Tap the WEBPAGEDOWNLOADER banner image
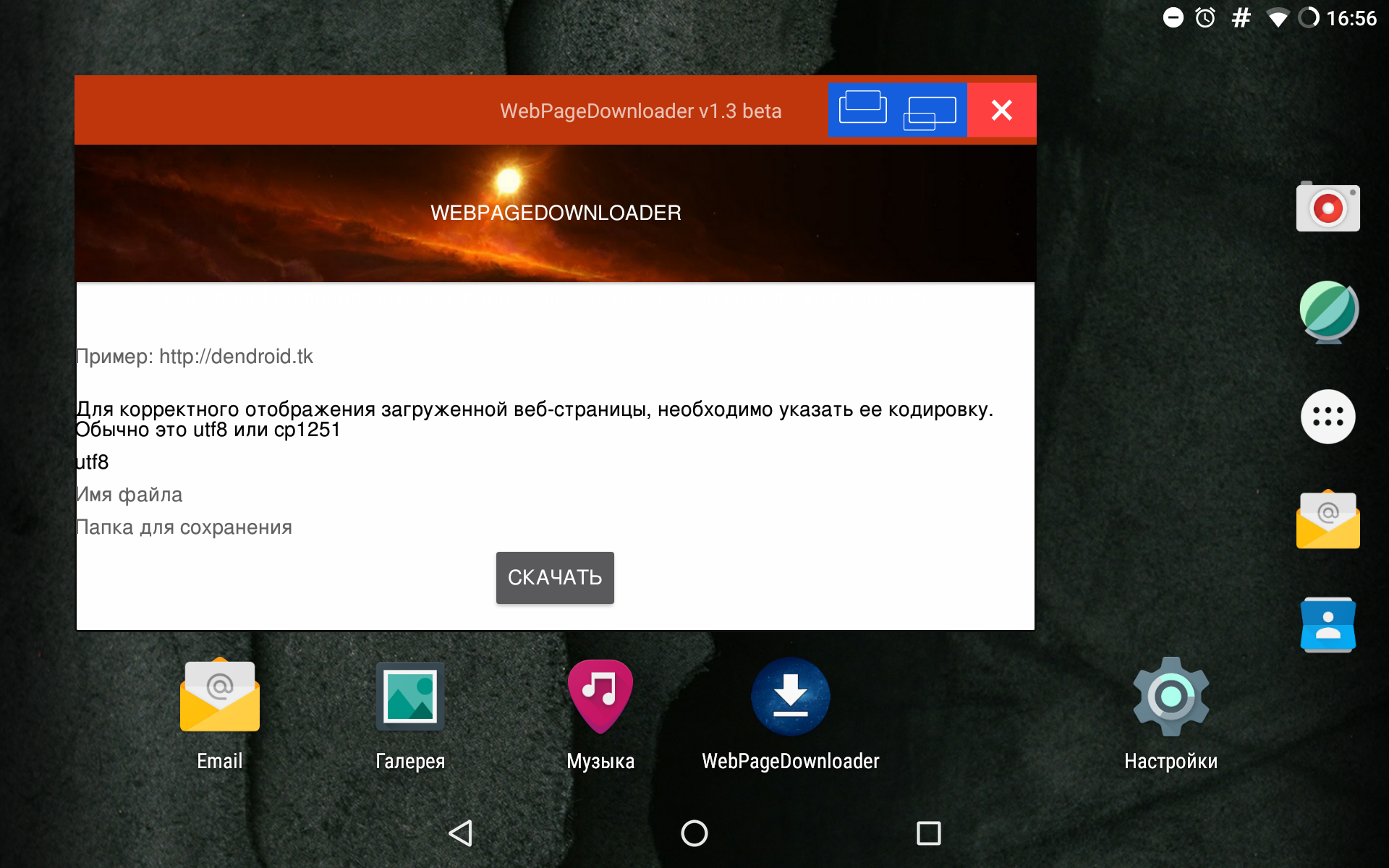Image resolution: width=1389 pixels, height=868 pixels. coord(556,213)
